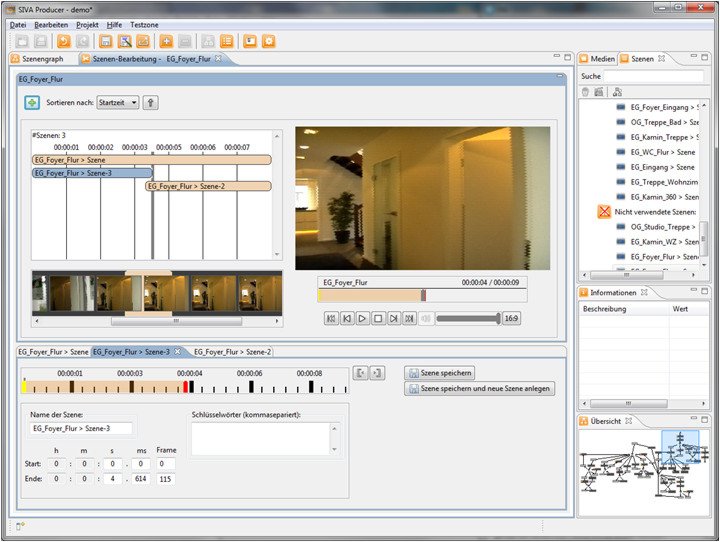This screenshot has height=542, width=720.
Task: Stop video playback with the stop button
Action: pyautogui.click(x=379, y=318)
